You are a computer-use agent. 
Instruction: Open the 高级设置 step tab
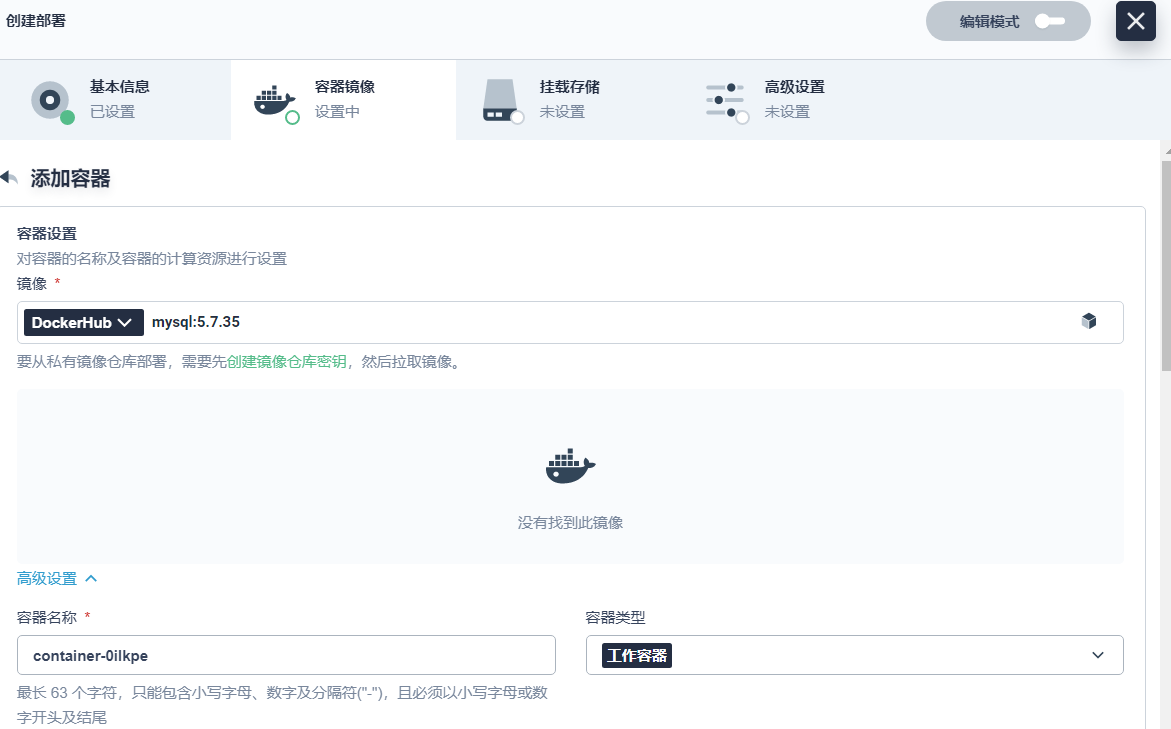(793, 99)
